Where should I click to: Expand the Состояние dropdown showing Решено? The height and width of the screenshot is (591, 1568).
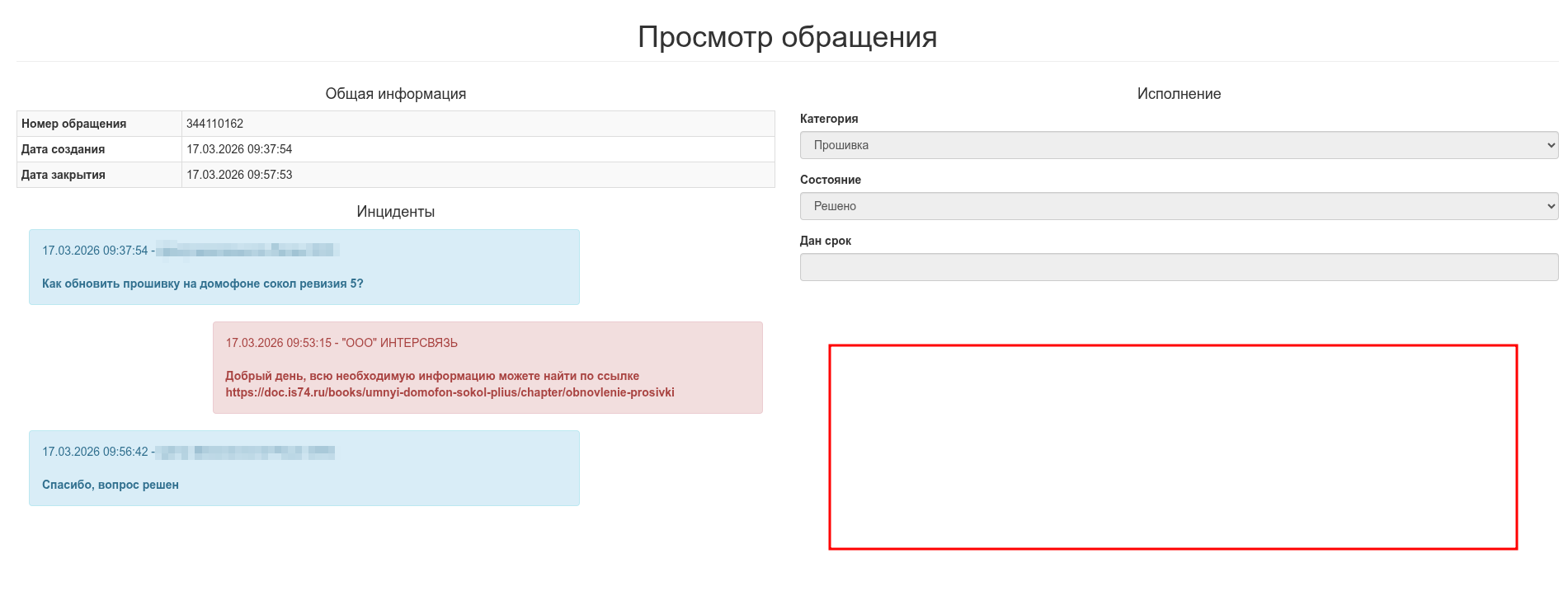pos(1178,206)
